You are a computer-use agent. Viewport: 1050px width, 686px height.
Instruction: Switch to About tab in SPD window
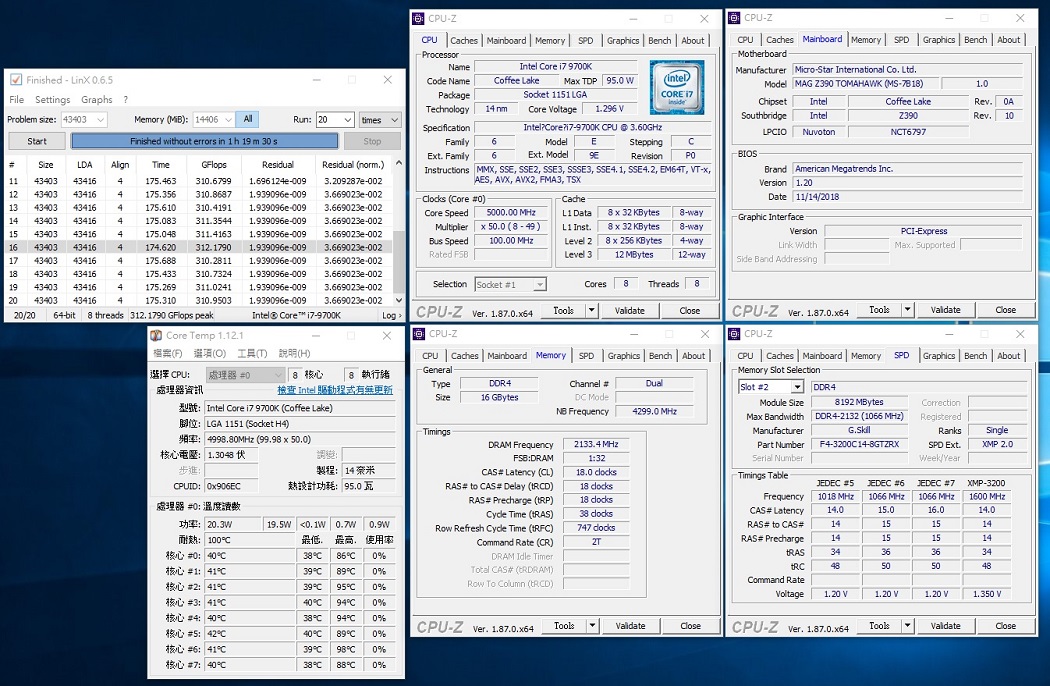coord(1008,356)
